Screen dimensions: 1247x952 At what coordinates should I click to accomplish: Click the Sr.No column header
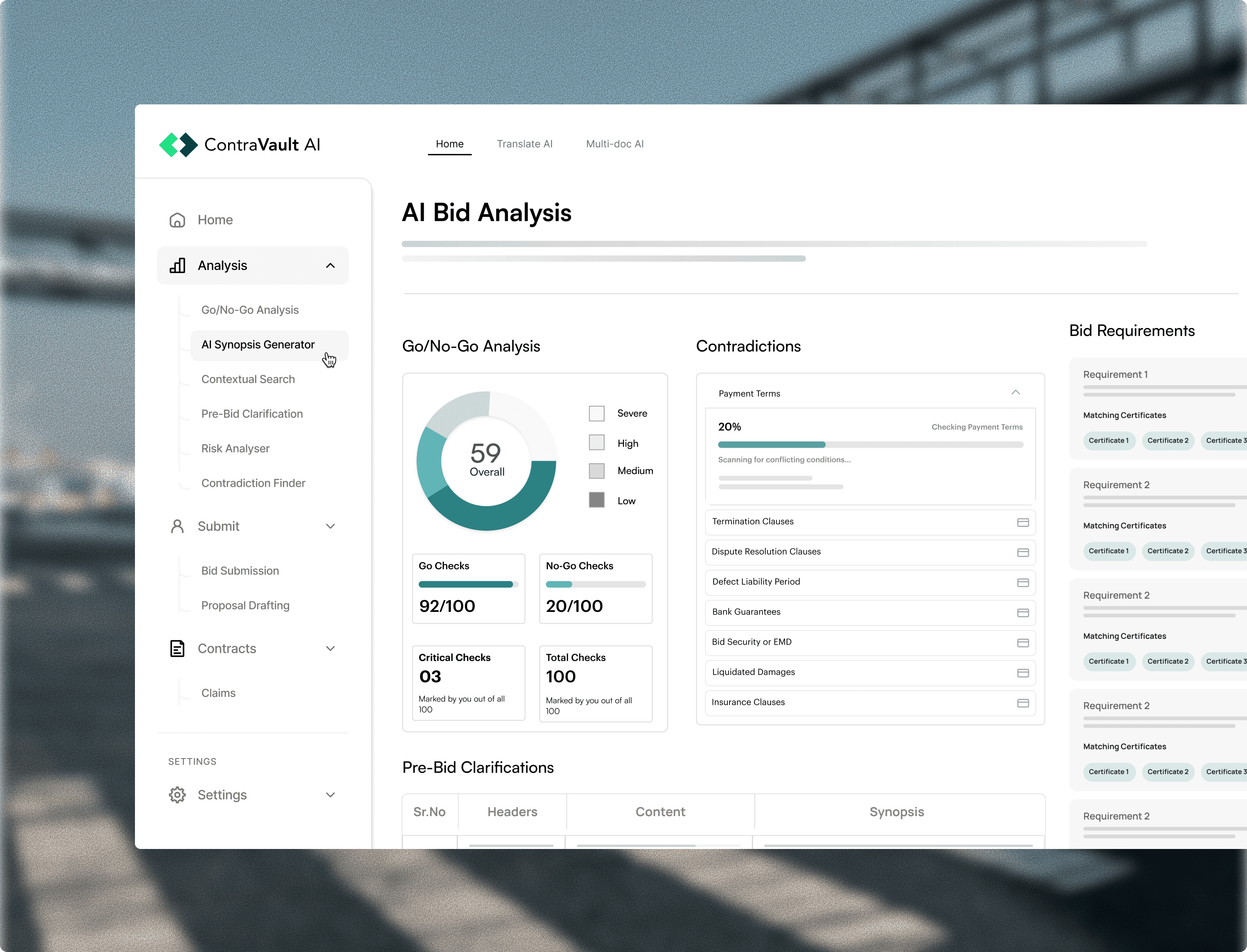pos(430,812)
